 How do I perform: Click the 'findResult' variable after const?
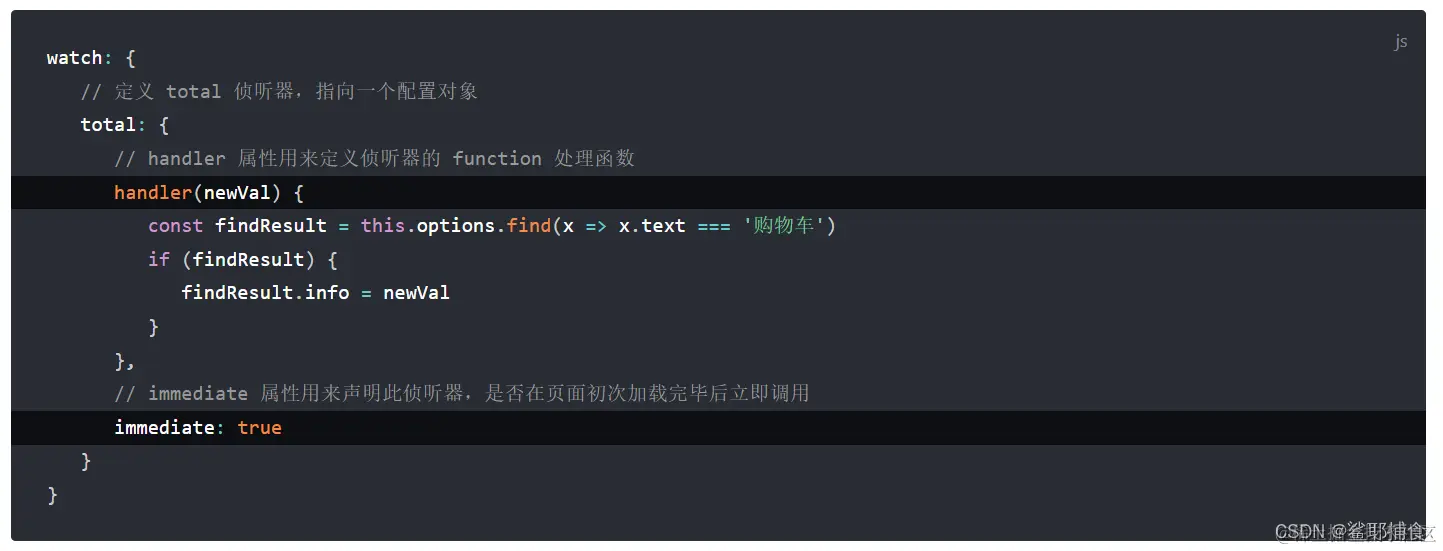click(270, 226)
